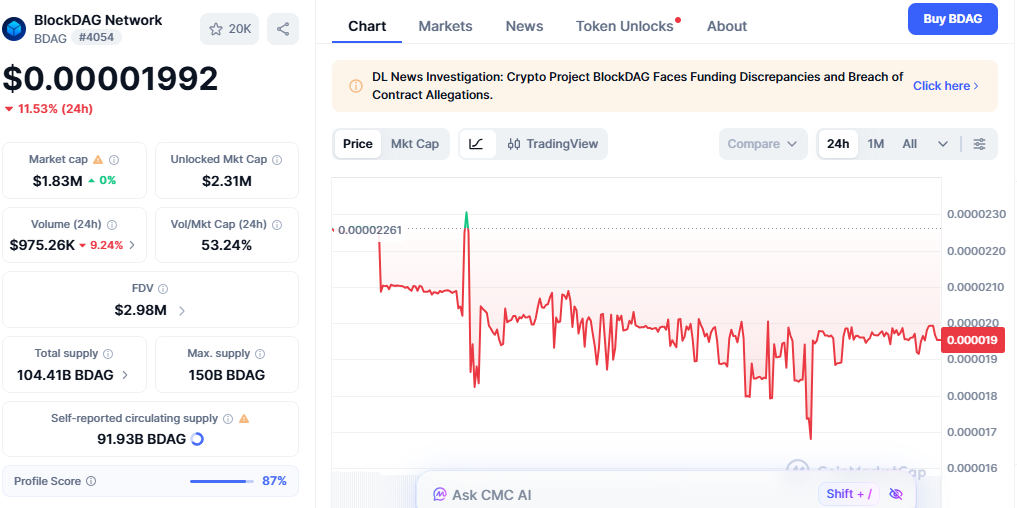This screenshot has width=1017, height=508.
Task: Open the Market cap info icon
Action: point(114,160)
